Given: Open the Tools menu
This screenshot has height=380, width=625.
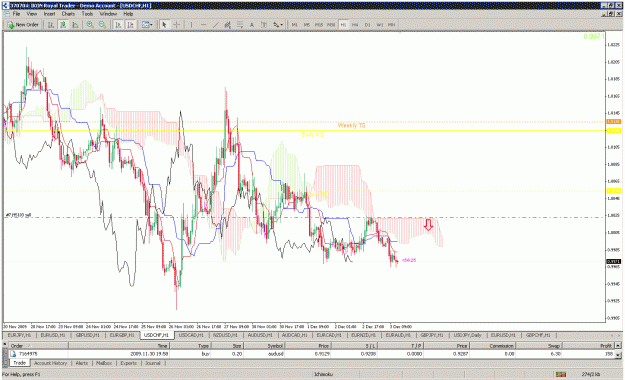Looking at the screenshot, I should coord(87,14).
